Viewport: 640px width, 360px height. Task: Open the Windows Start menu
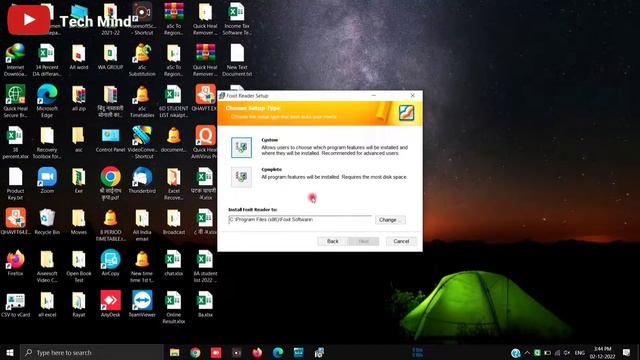[x=10, y=352]
